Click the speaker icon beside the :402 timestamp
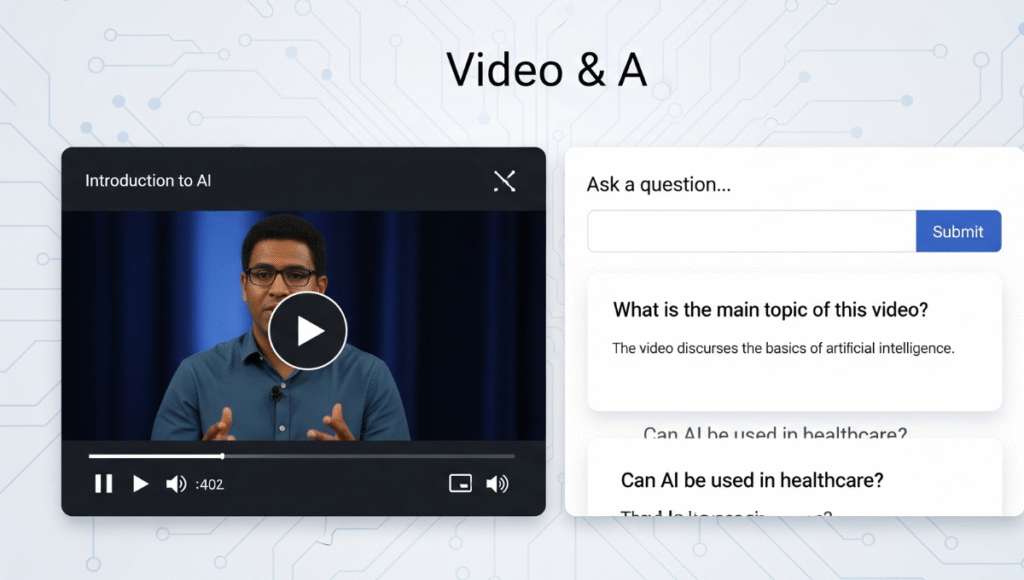This screenshot has width=1024, height=580. [176, 484]
